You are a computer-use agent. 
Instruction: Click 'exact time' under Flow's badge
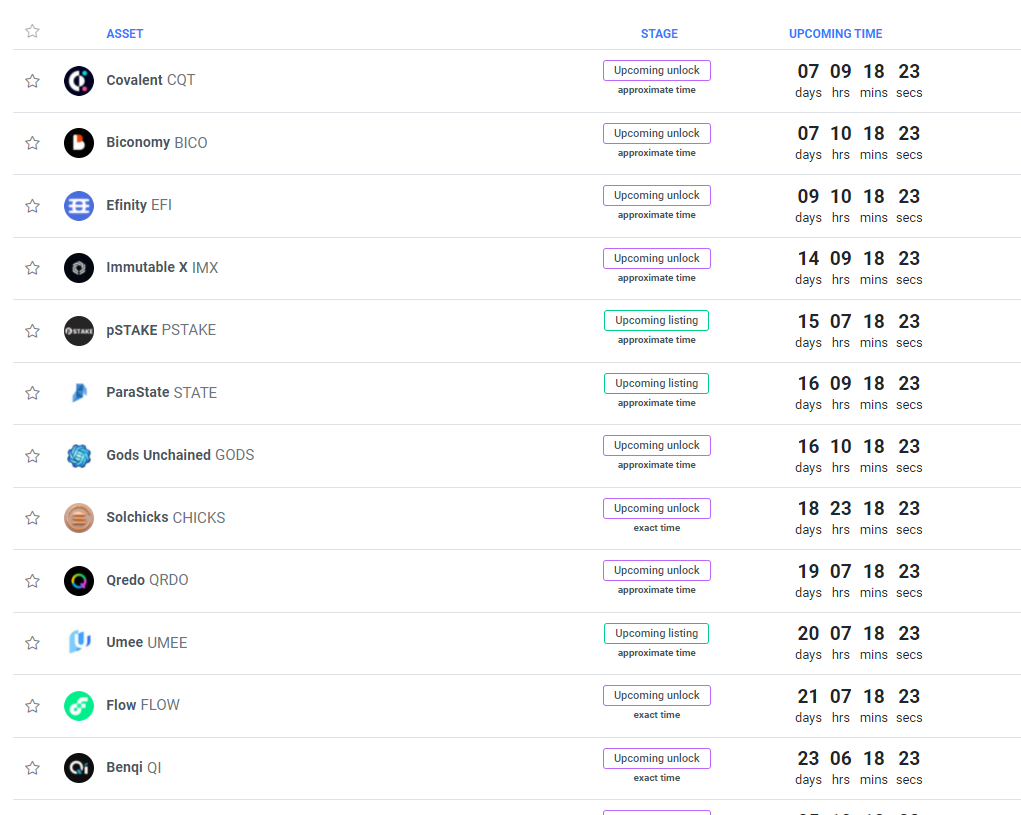(656, 715)
